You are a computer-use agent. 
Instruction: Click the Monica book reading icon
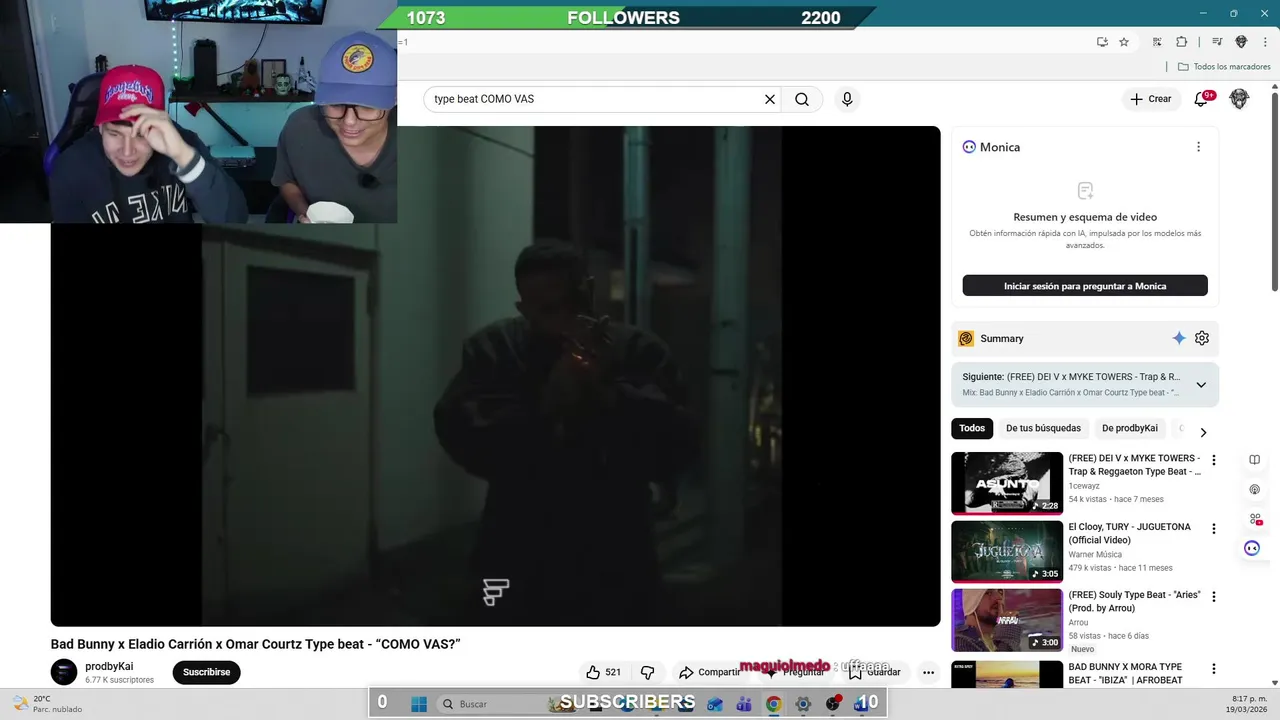[1254, 460]
